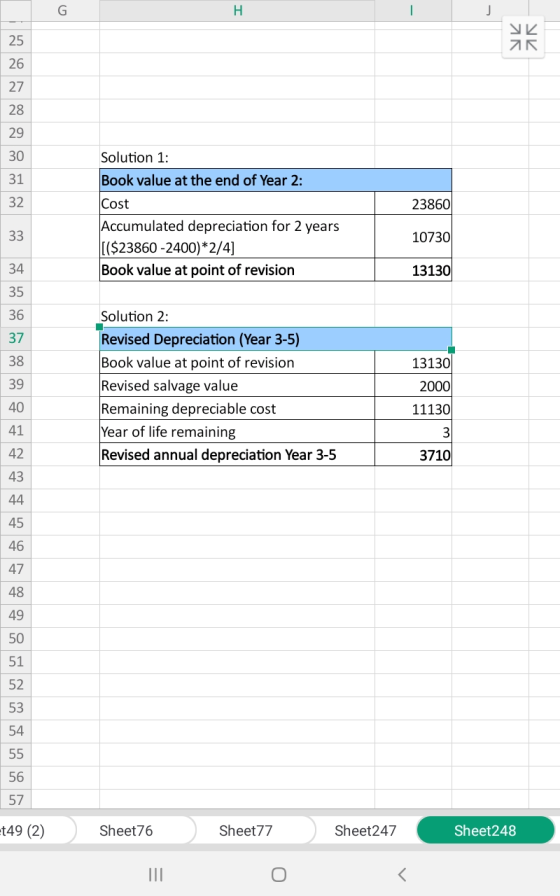Select 'Year of life remaining' cell
The height and width of the screenshot is (896, 560).
tap(237, 431)
